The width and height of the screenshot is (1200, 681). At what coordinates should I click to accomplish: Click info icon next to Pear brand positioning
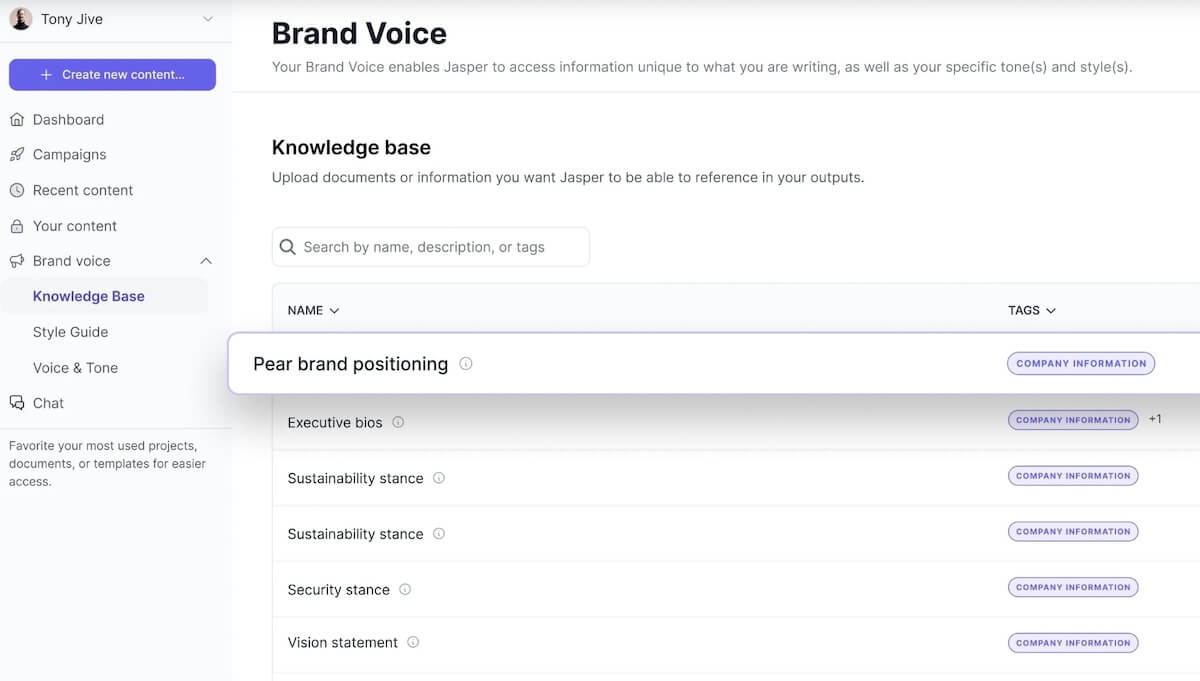tap(466, 364)
